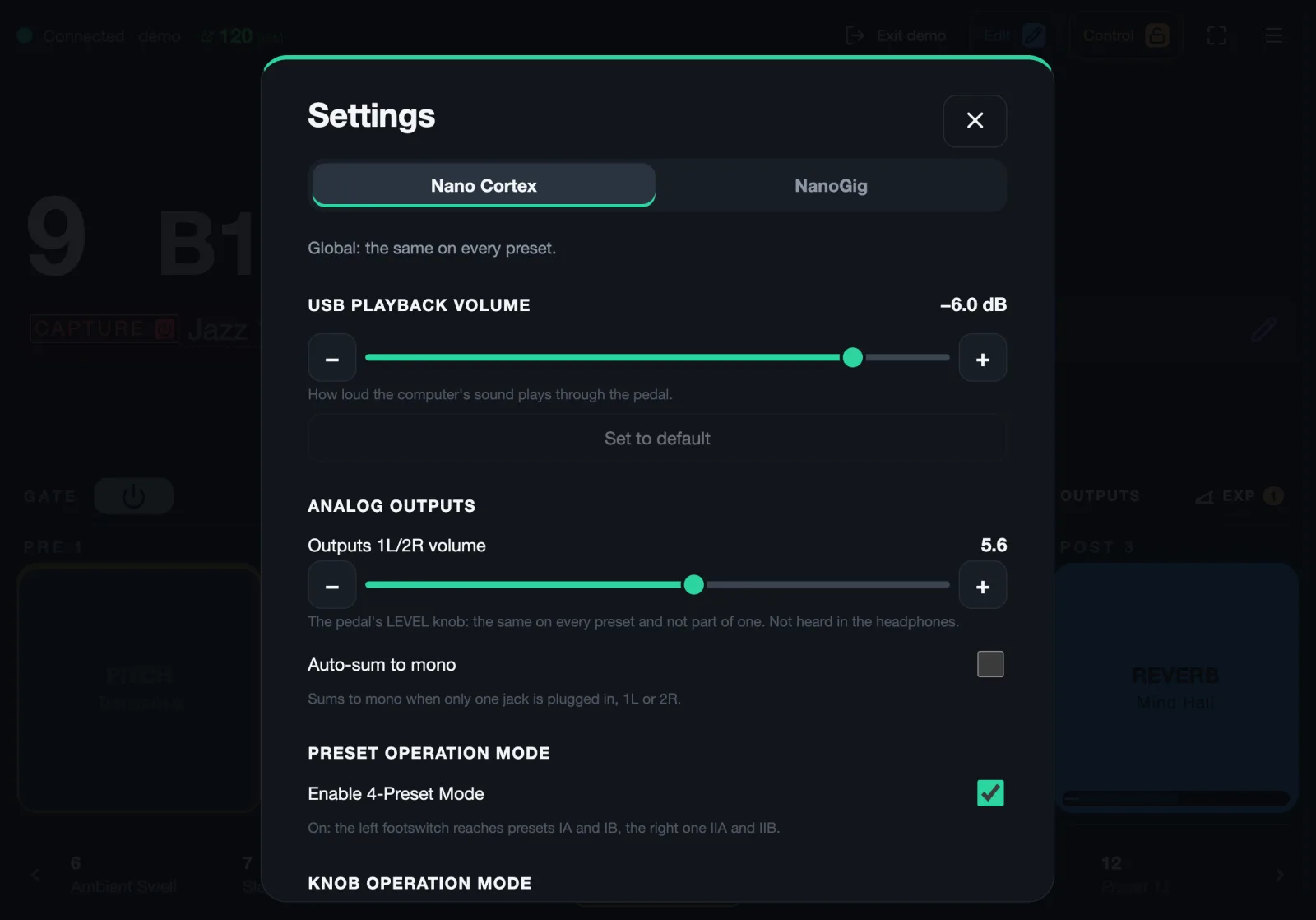Viewport: 1316px width, 920px height.
Task: Reset USB volume using Set to default
Action: 657,439
